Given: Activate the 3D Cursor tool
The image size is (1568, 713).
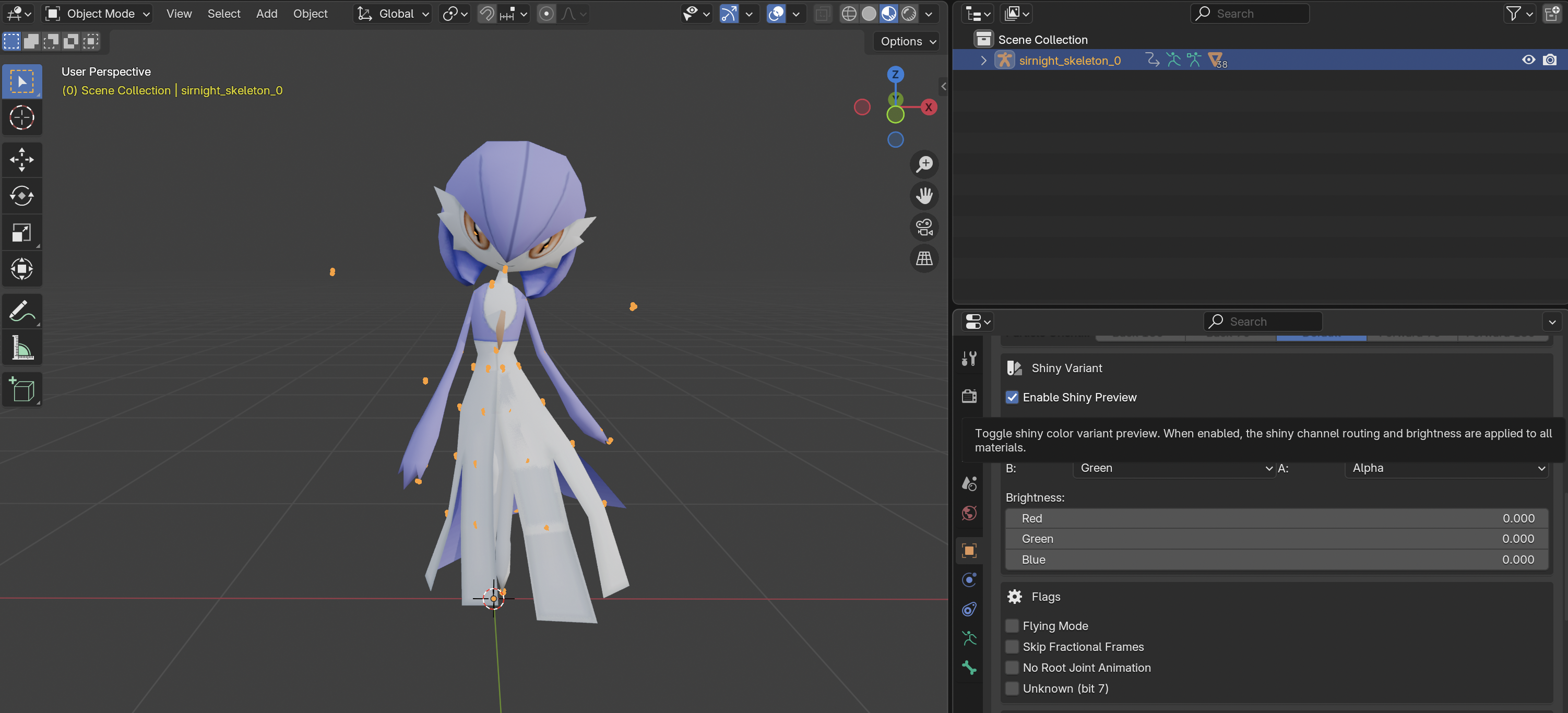Looking at the screenshot, I should point(22,117).
